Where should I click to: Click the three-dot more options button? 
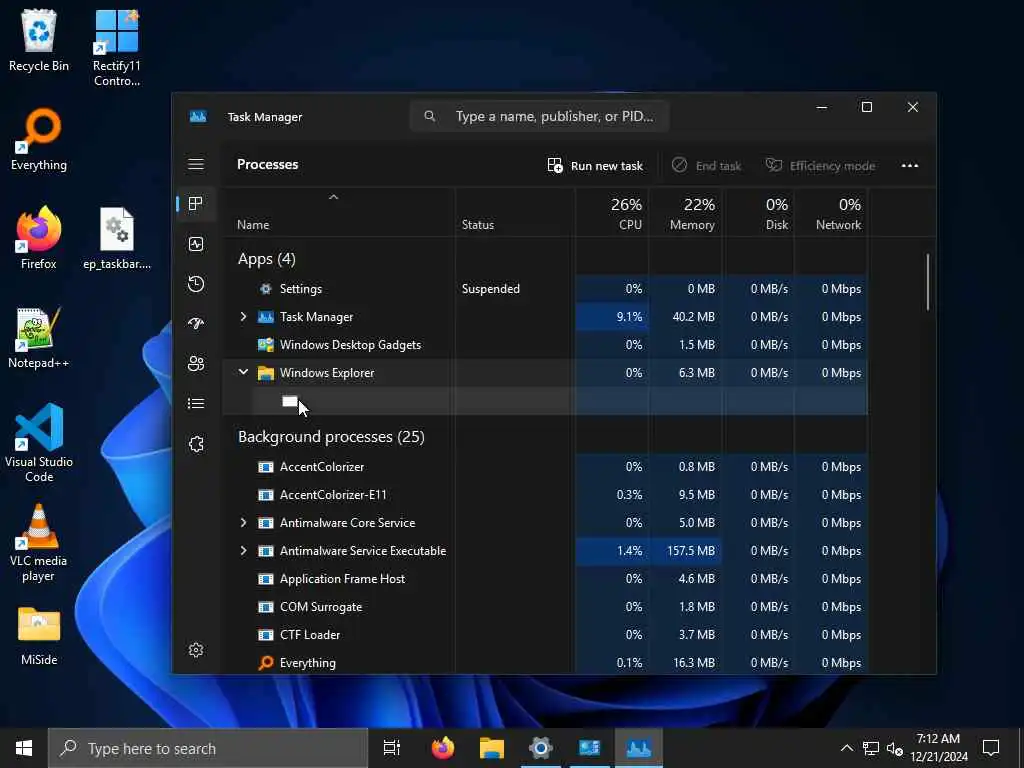tap(910, 165)
